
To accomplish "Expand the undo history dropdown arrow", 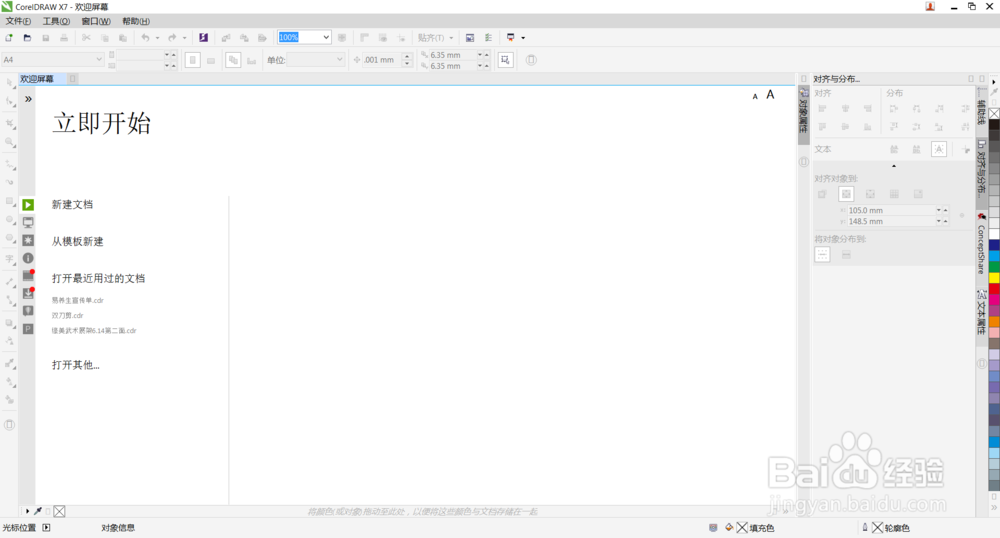I will coord(158,38).
